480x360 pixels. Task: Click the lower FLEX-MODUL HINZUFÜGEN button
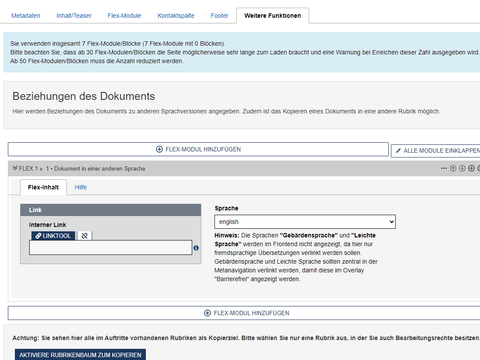click(244, 313)
